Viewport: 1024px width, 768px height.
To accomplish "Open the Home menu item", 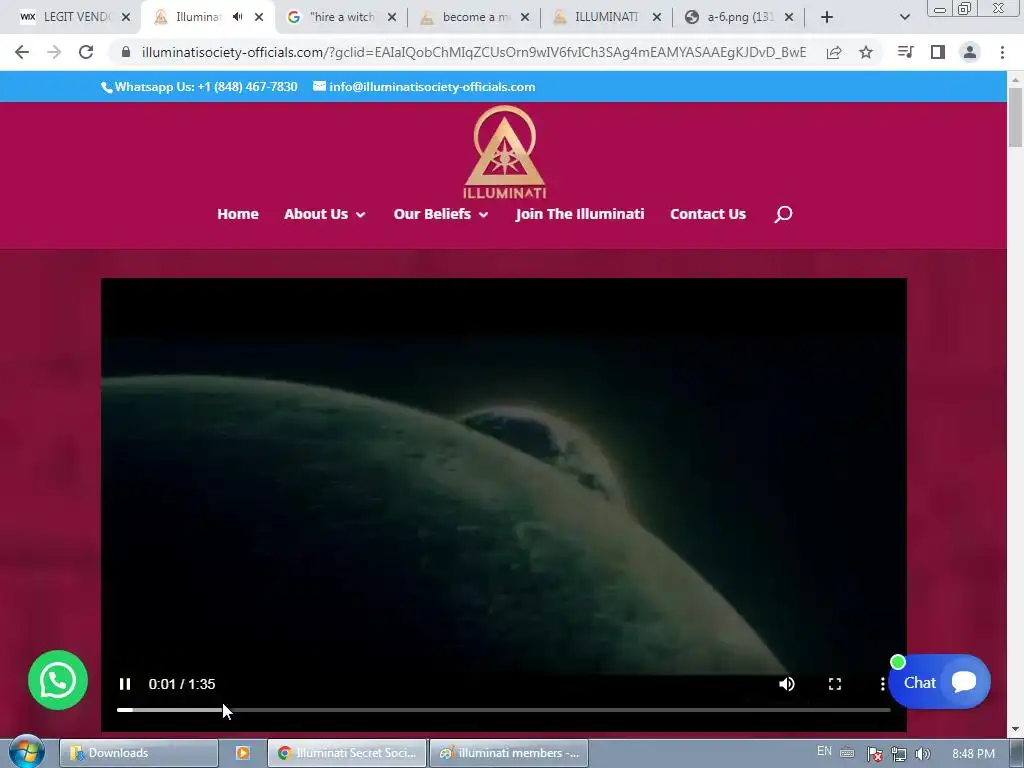I will [238, 214].
